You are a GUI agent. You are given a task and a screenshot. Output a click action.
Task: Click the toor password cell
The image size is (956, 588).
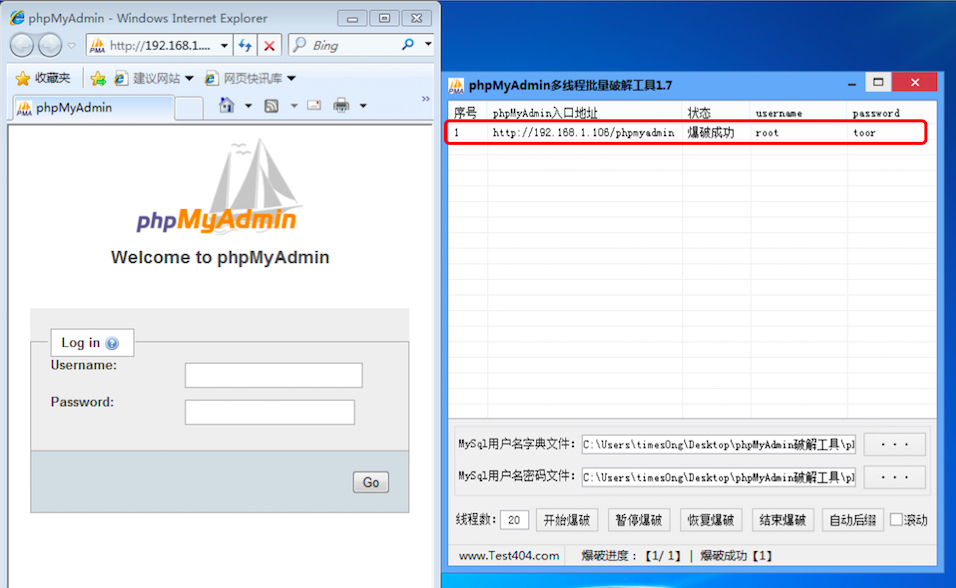864,133
